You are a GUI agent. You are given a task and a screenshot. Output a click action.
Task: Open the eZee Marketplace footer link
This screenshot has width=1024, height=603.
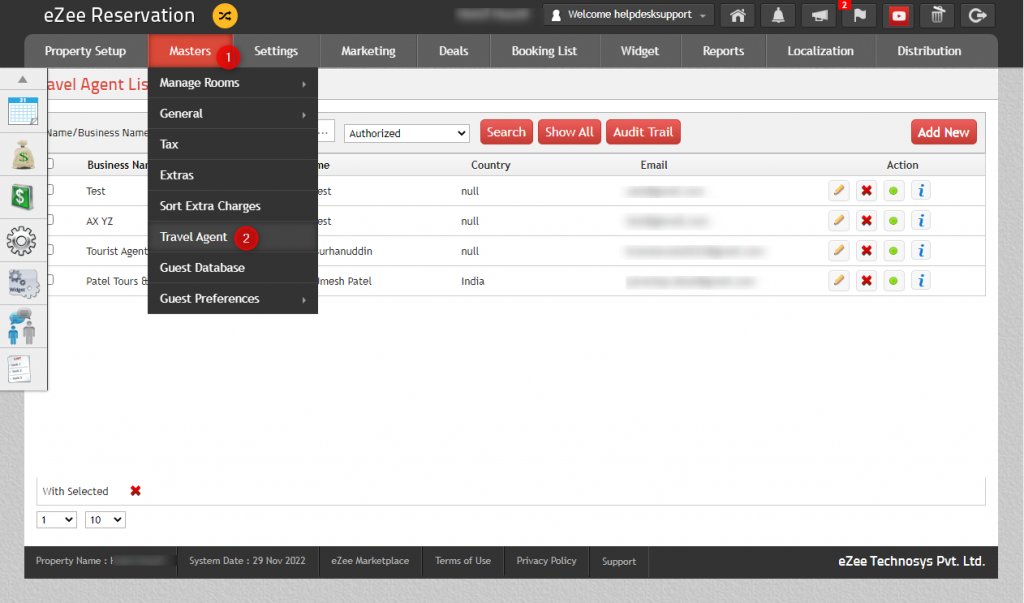tap(370, 561)
